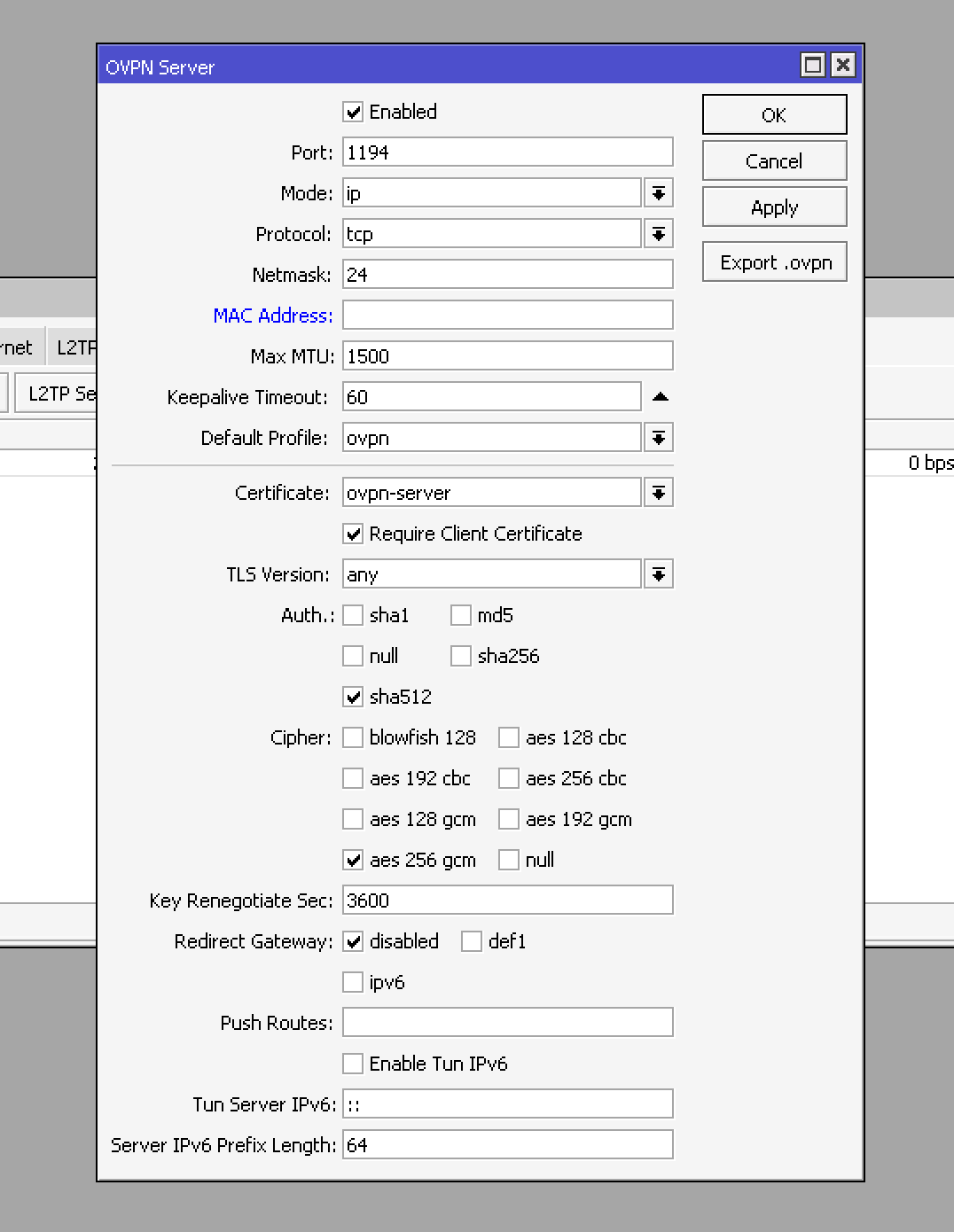The height and width of the screenshot is (1232, 954).
Task: Uncheck sha512 authentication
Action: coord(353,697)
